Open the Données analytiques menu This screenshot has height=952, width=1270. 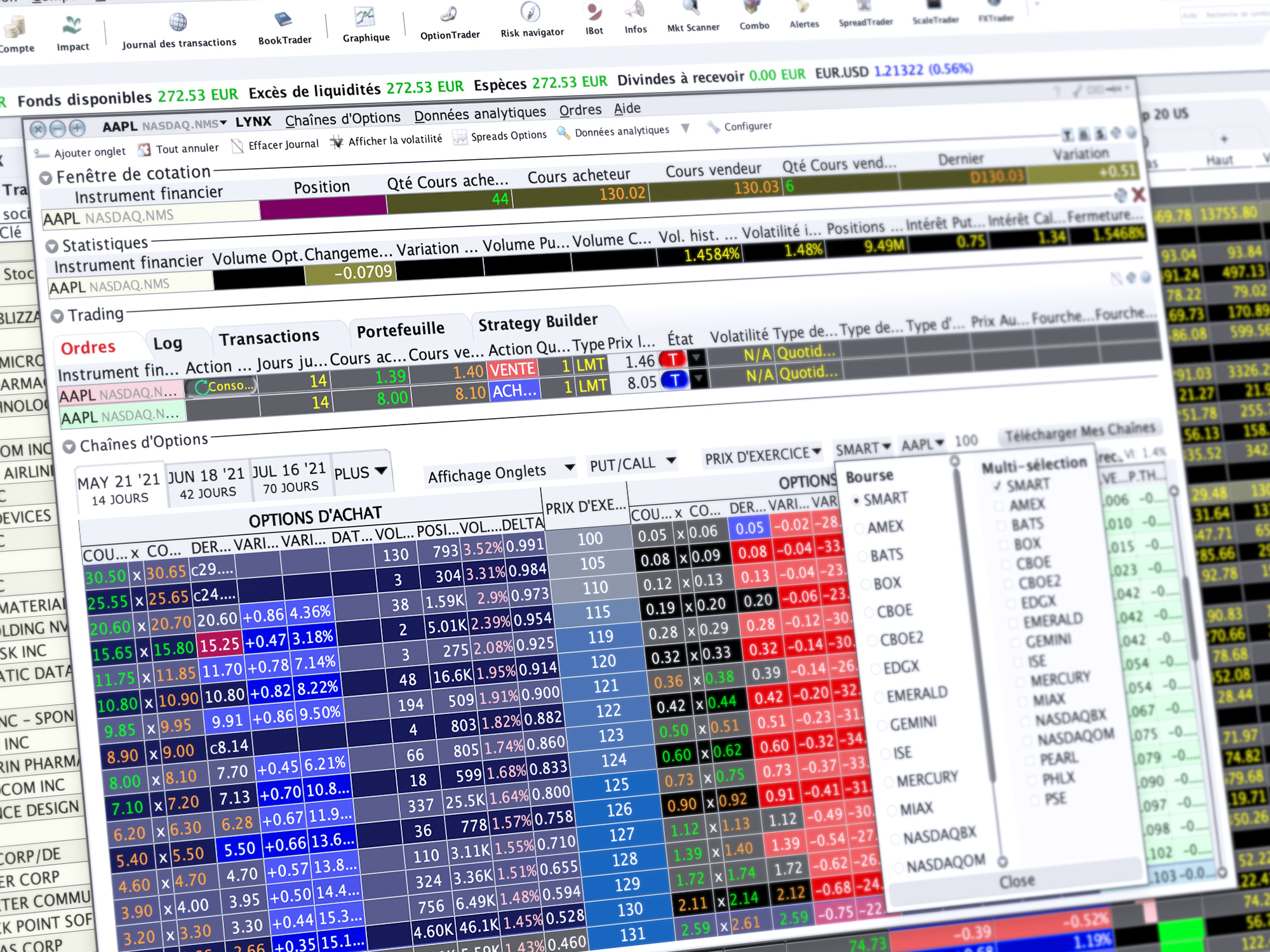pos(479,114)
